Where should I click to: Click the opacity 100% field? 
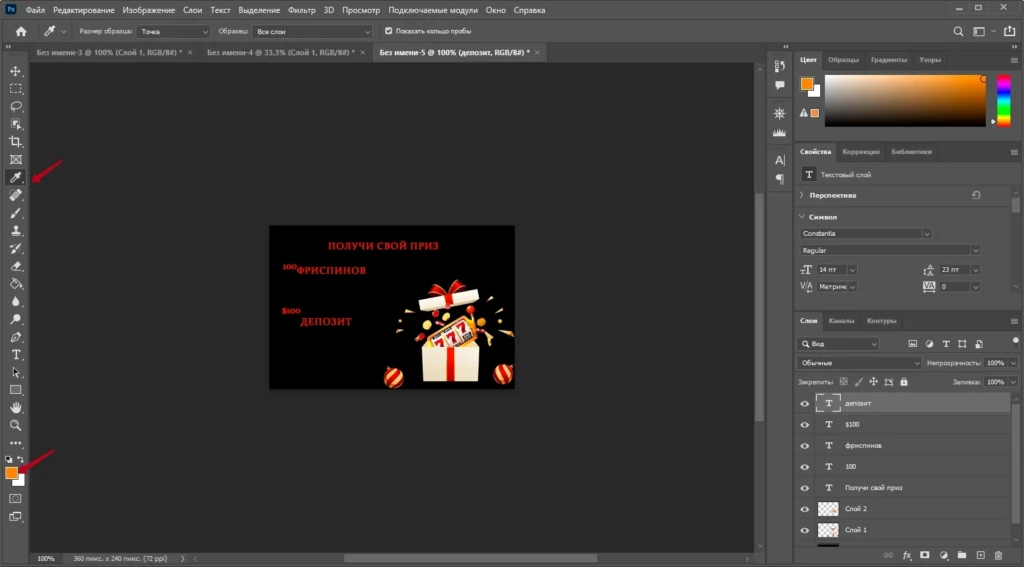tap(995, 363)
